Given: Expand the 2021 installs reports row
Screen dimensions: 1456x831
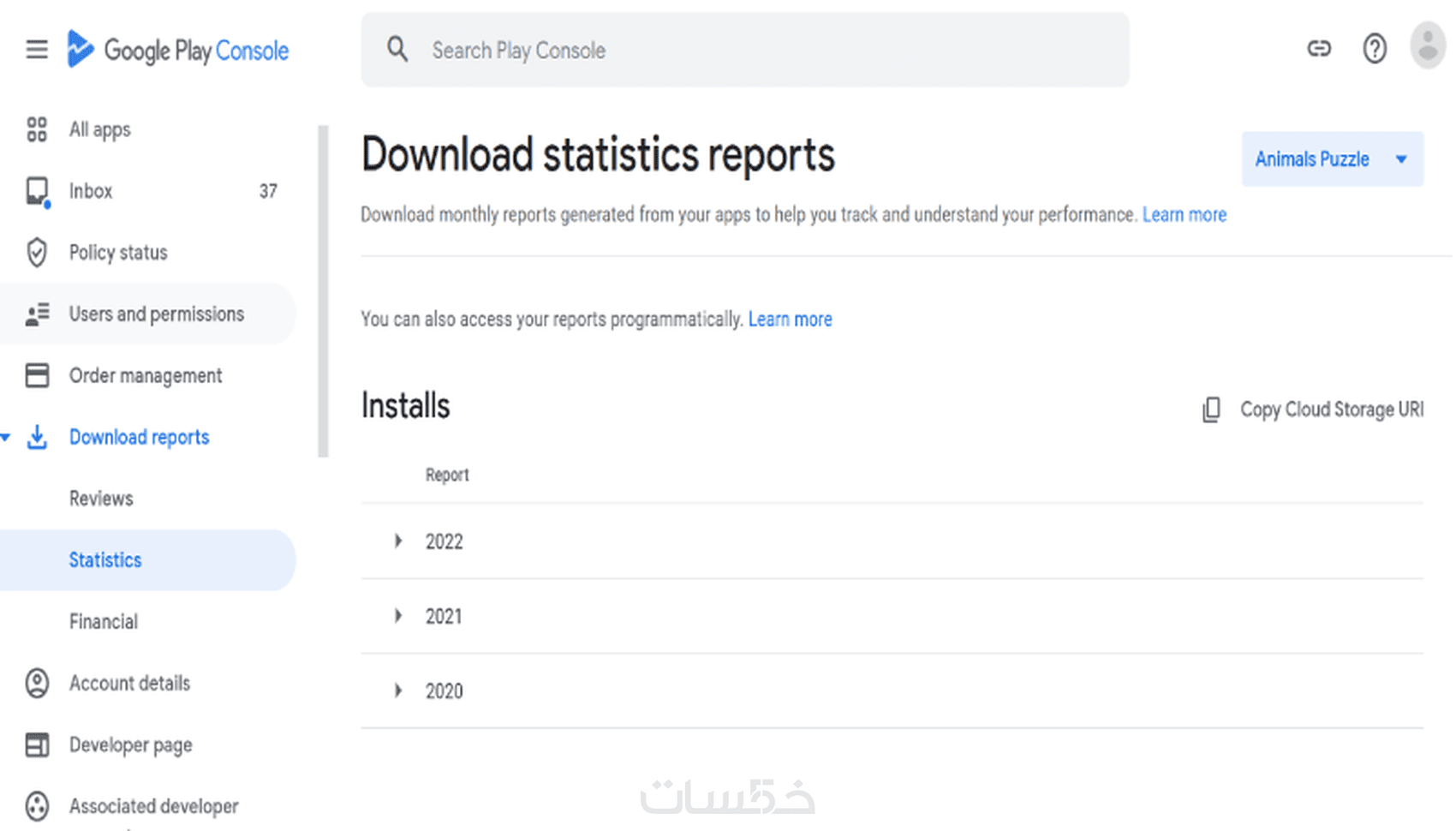Looking at the screenshot, I should (x=398, y=616).
